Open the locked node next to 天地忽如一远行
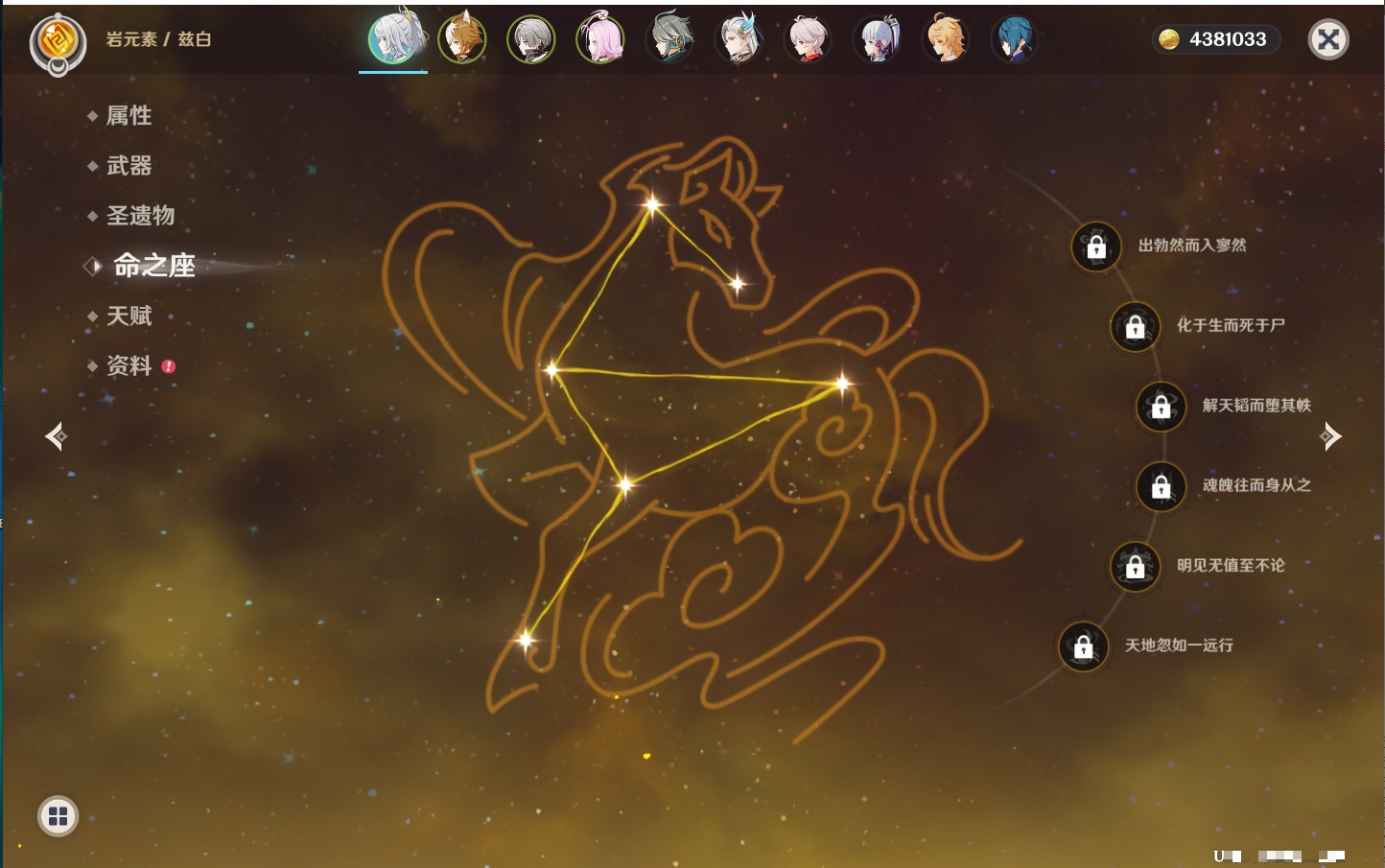 (1083, 646)
